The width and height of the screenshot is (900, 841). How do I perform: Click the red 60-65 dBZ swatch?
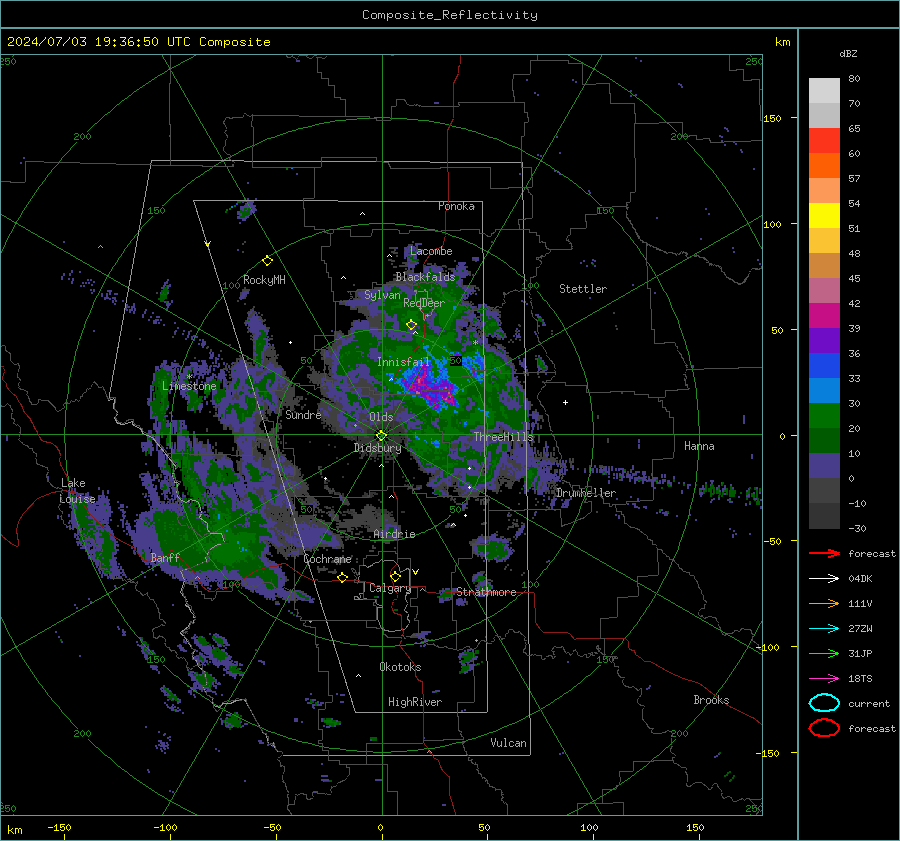point(824,141)
